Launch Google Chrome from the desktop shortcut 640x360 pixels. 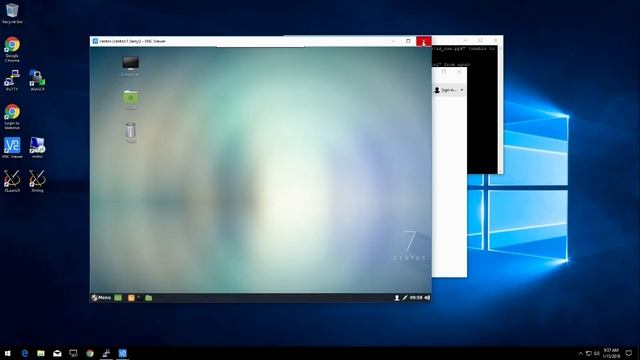(x=12, y=49)
